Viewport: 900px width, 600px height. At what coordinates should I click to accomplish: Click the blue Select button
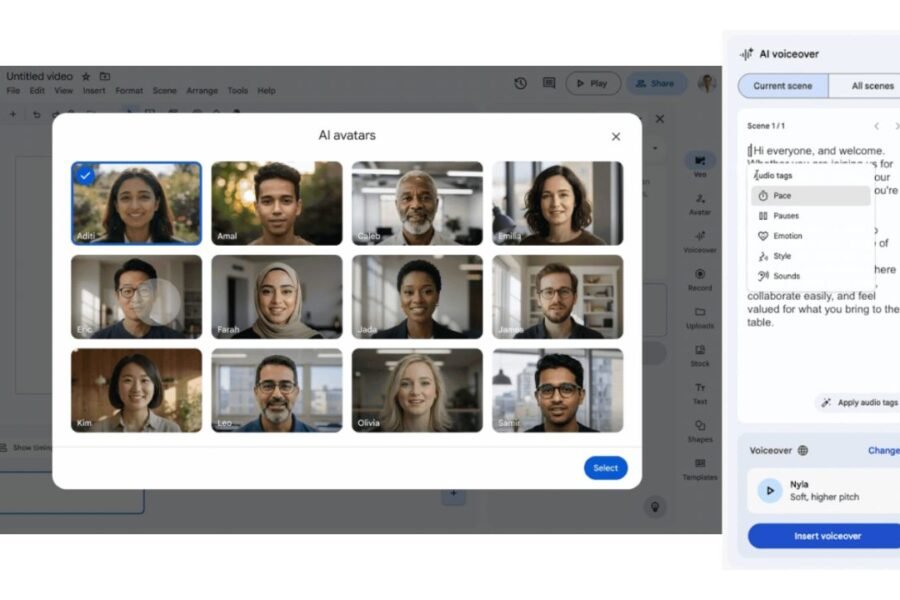tap(606, 468)
